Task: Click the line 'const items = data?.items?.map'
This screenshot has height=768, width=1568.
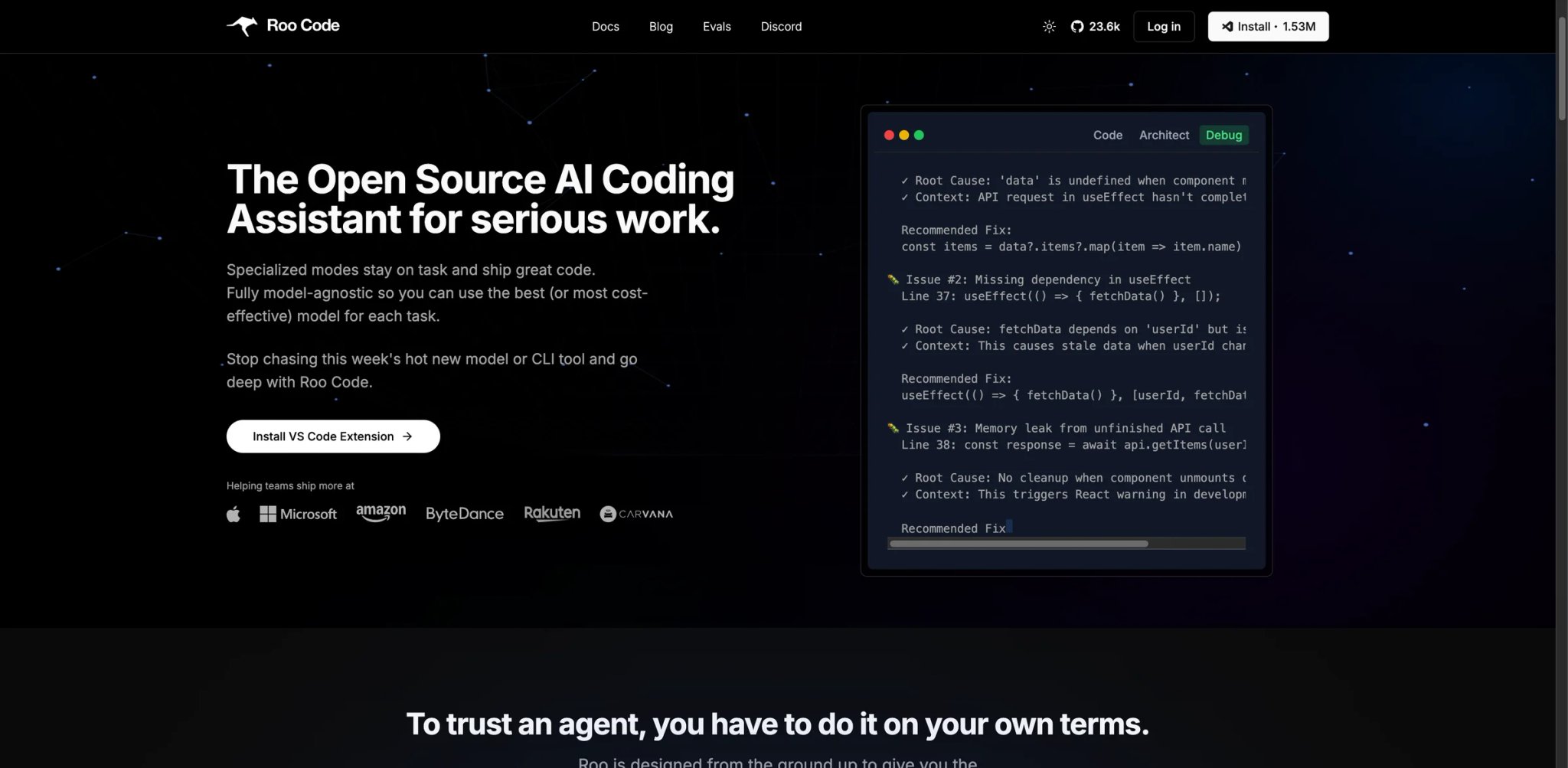Action: 1071,247
